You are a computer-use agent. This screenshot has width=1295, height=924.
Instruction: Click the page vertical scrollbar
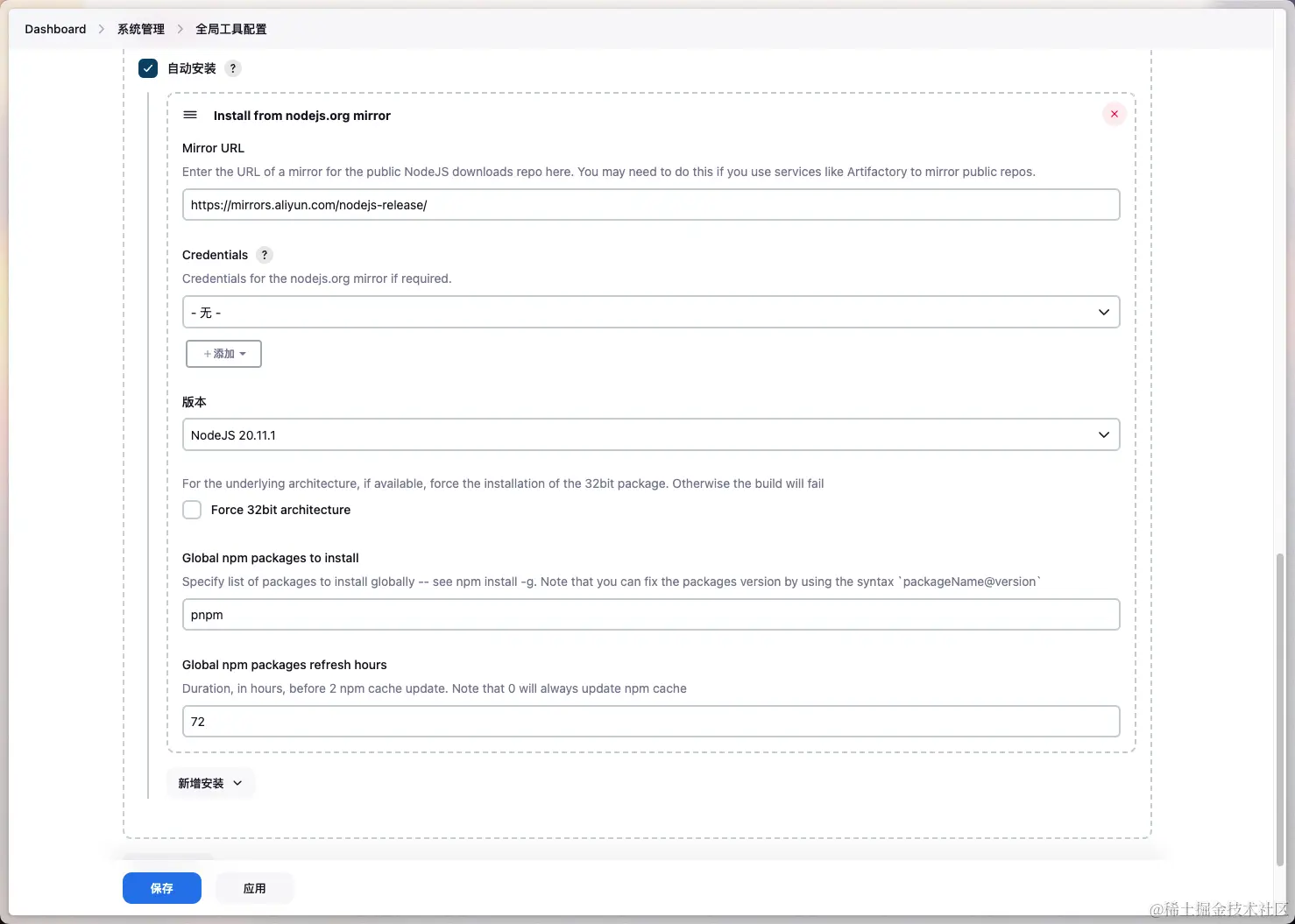point(1280,709)
